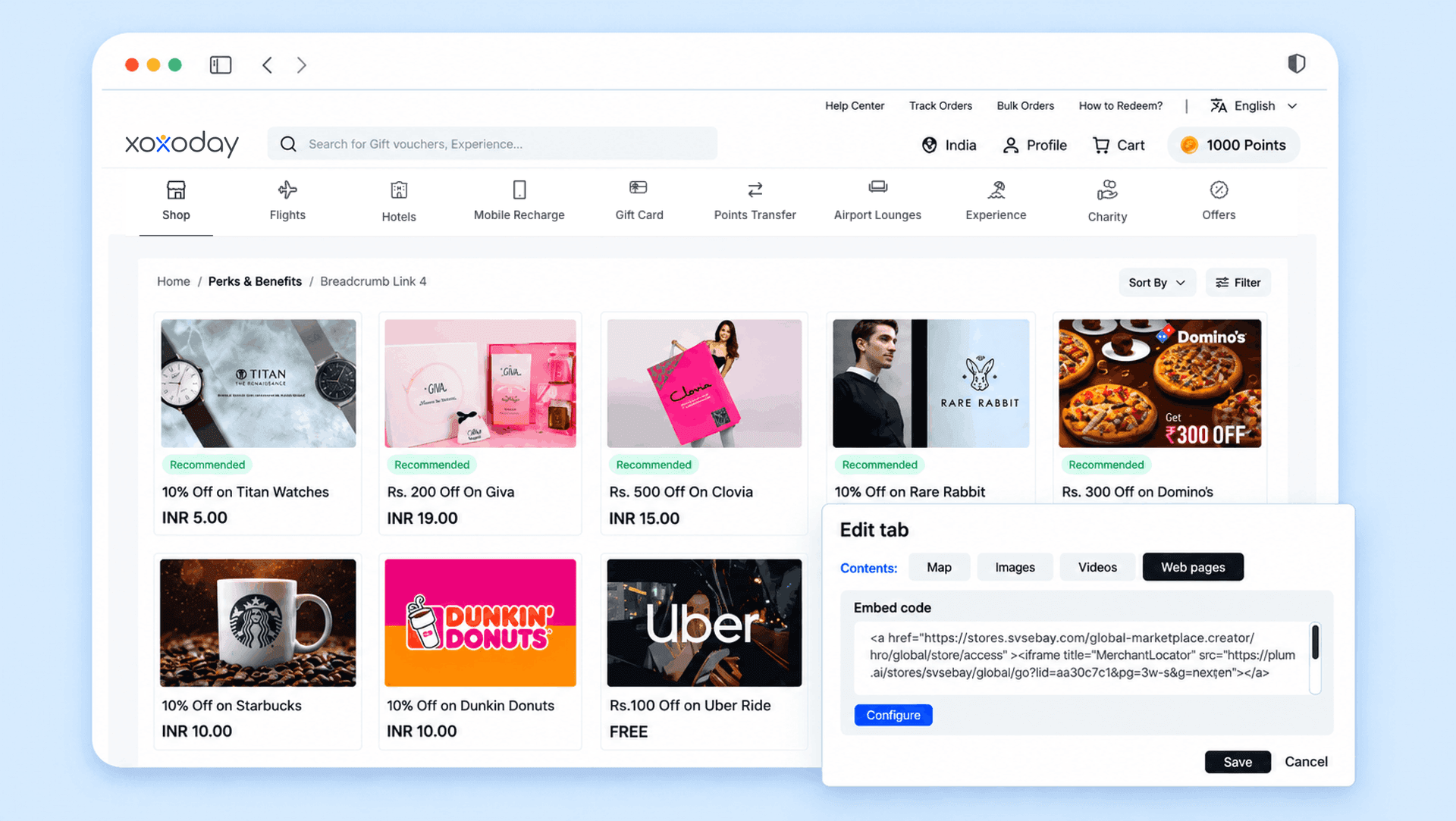This screenshot has width=1456, height=821.
Task: Click the India globe icon
Action: click(929, 145)
